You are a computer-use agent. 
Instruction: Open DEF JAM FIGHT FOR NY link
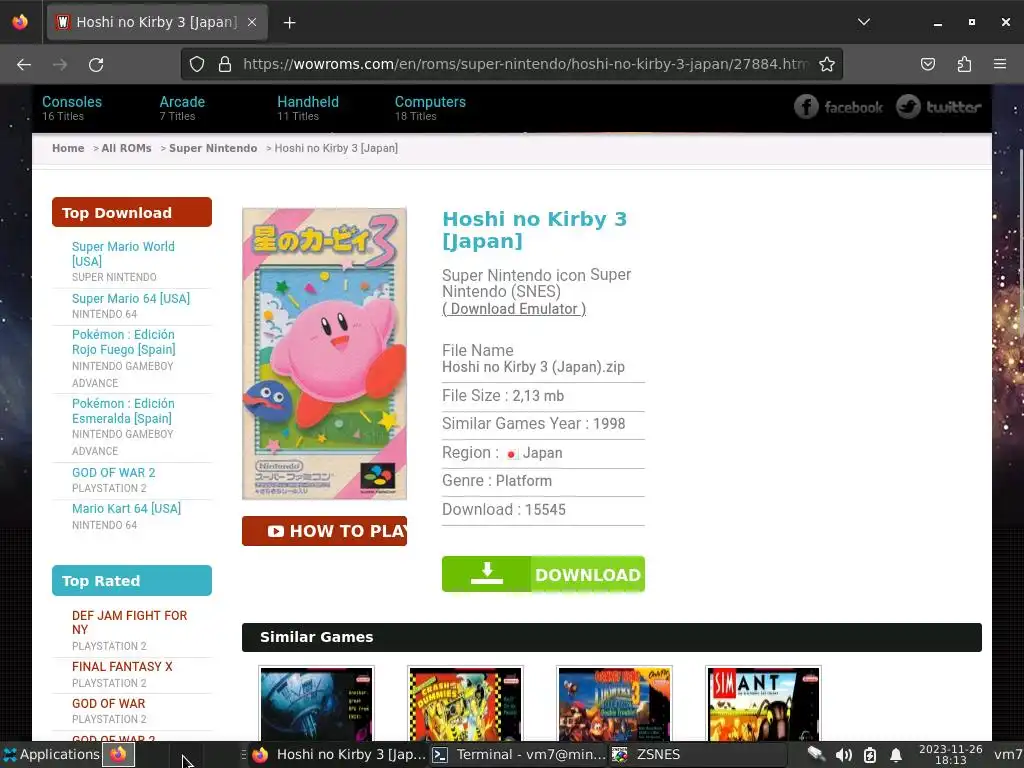(129, 622)
